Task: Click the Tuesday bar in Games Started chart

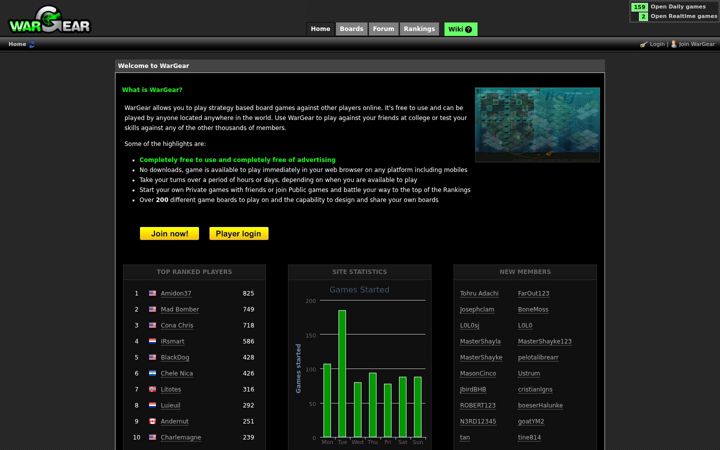Action: [342, 374]
